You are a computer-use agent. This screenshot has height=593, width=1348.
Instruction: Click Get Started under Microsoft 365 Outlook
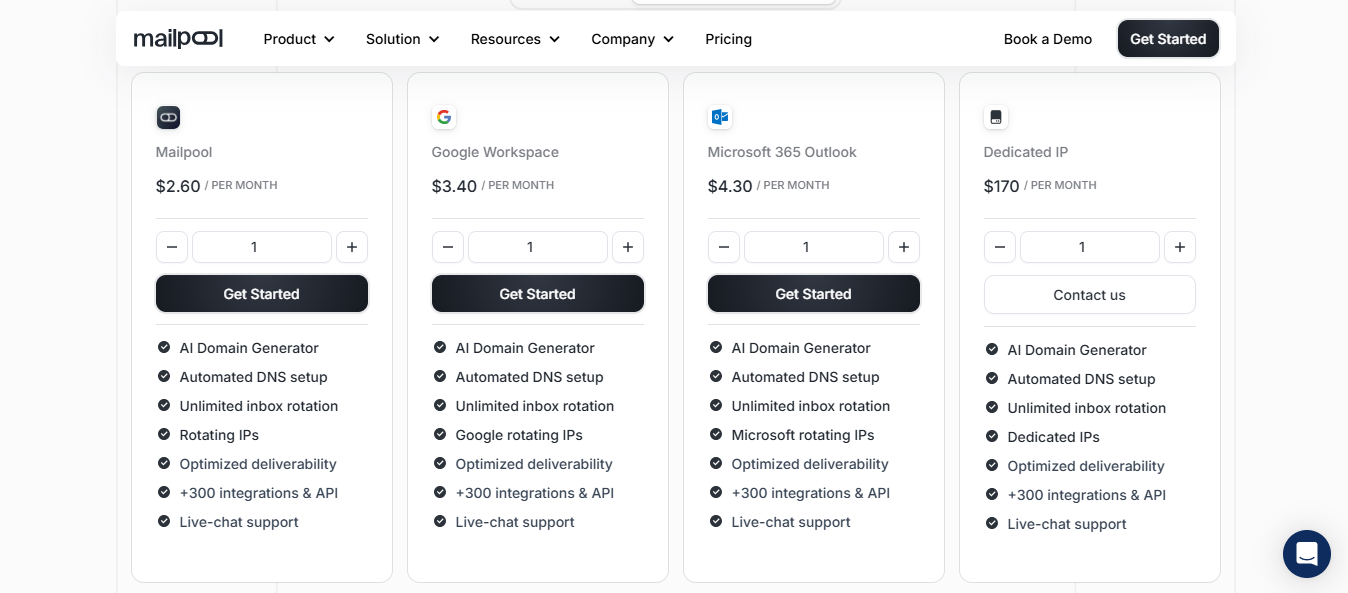(x=814, y=294)
